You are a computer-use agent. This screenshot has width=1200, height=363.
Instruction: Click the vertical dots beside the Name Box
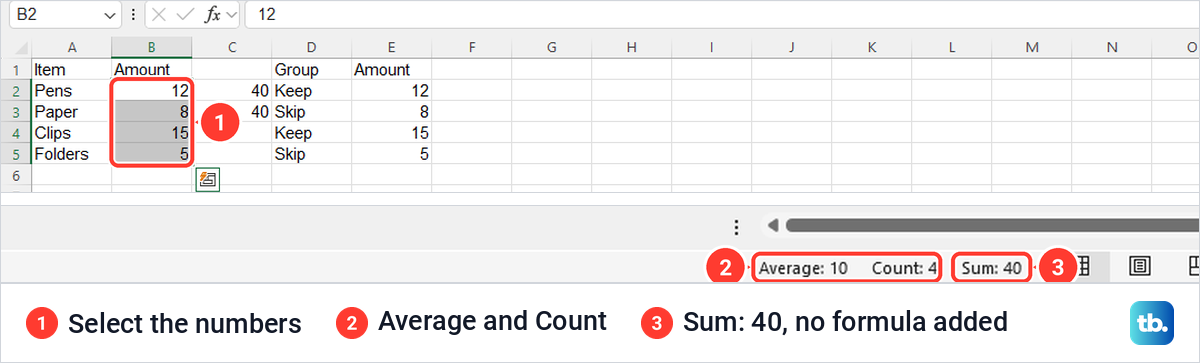134,15
